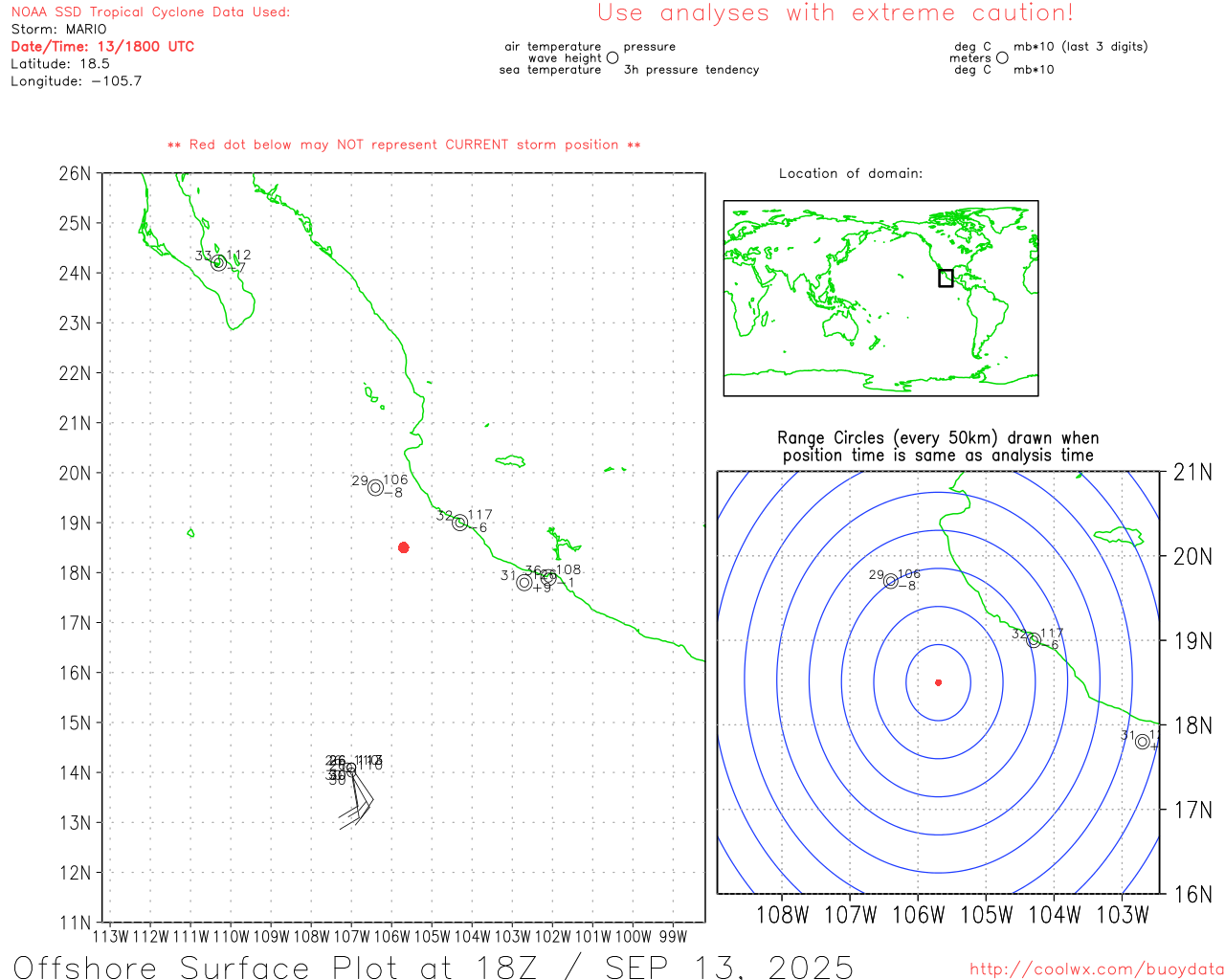Click the 21N label on range map axis
1225x980 pixels.
[x=1192, y=472]
